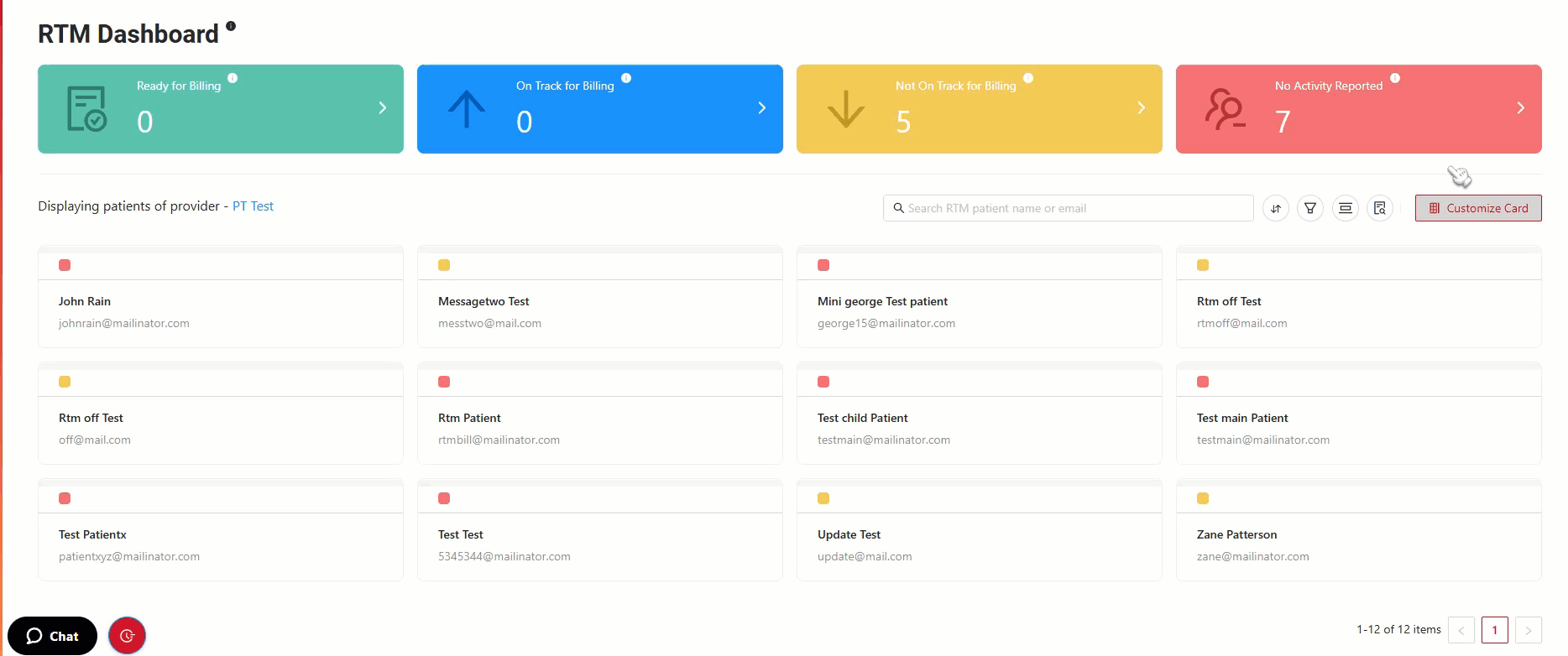
Task: Click the document search report icon
Action: (1379, 208)
